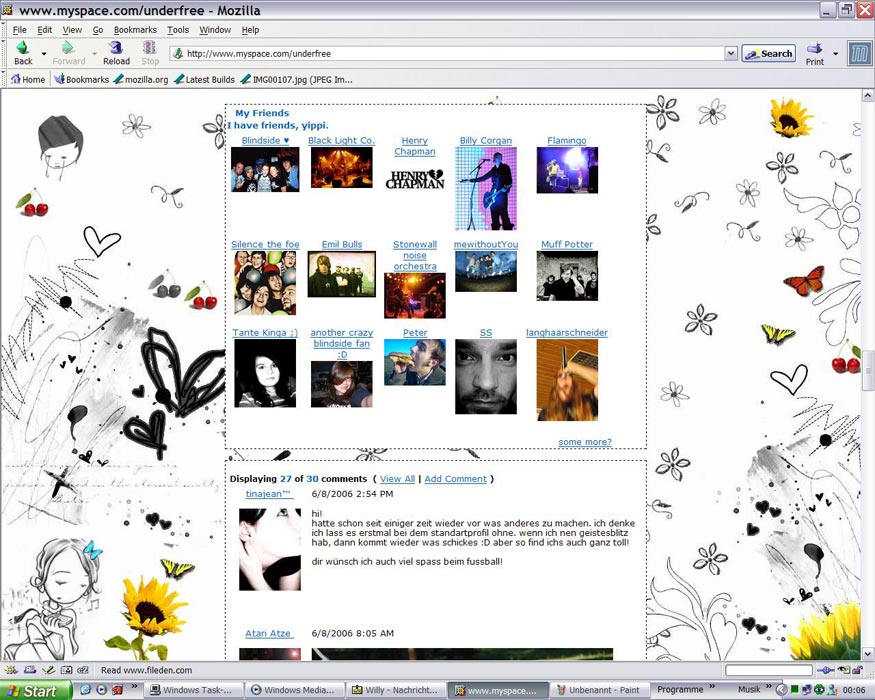Open the Bookmarks toolbar folder
The height and width of the screenshot is (700, 875).
(x=81, y=79)
